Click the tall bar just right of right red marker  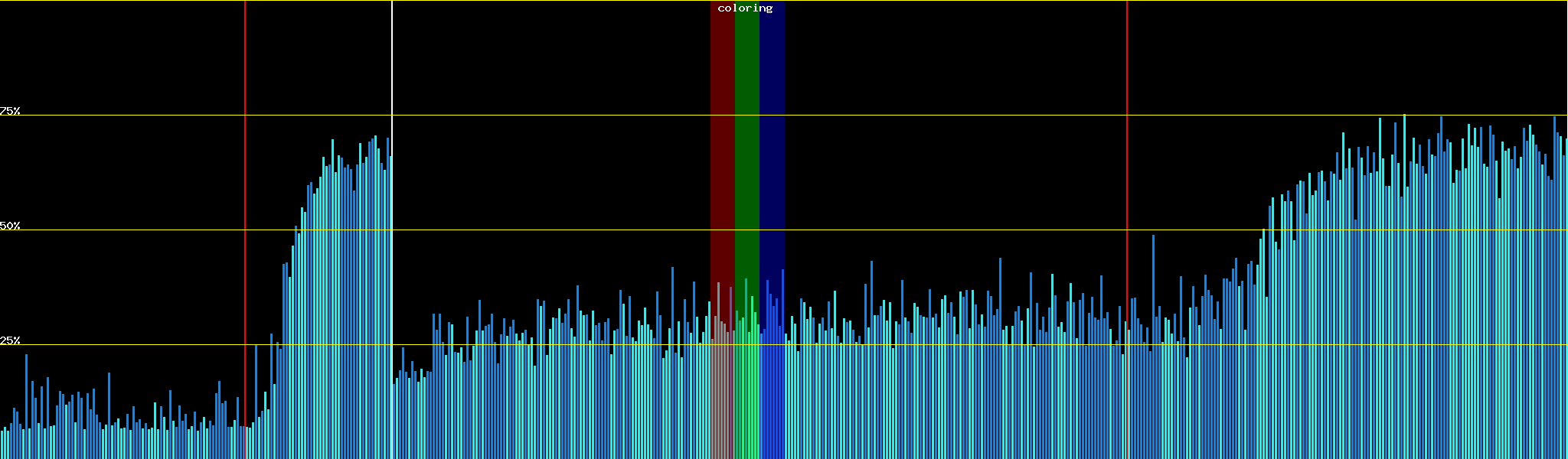[x=1153, y=344]
